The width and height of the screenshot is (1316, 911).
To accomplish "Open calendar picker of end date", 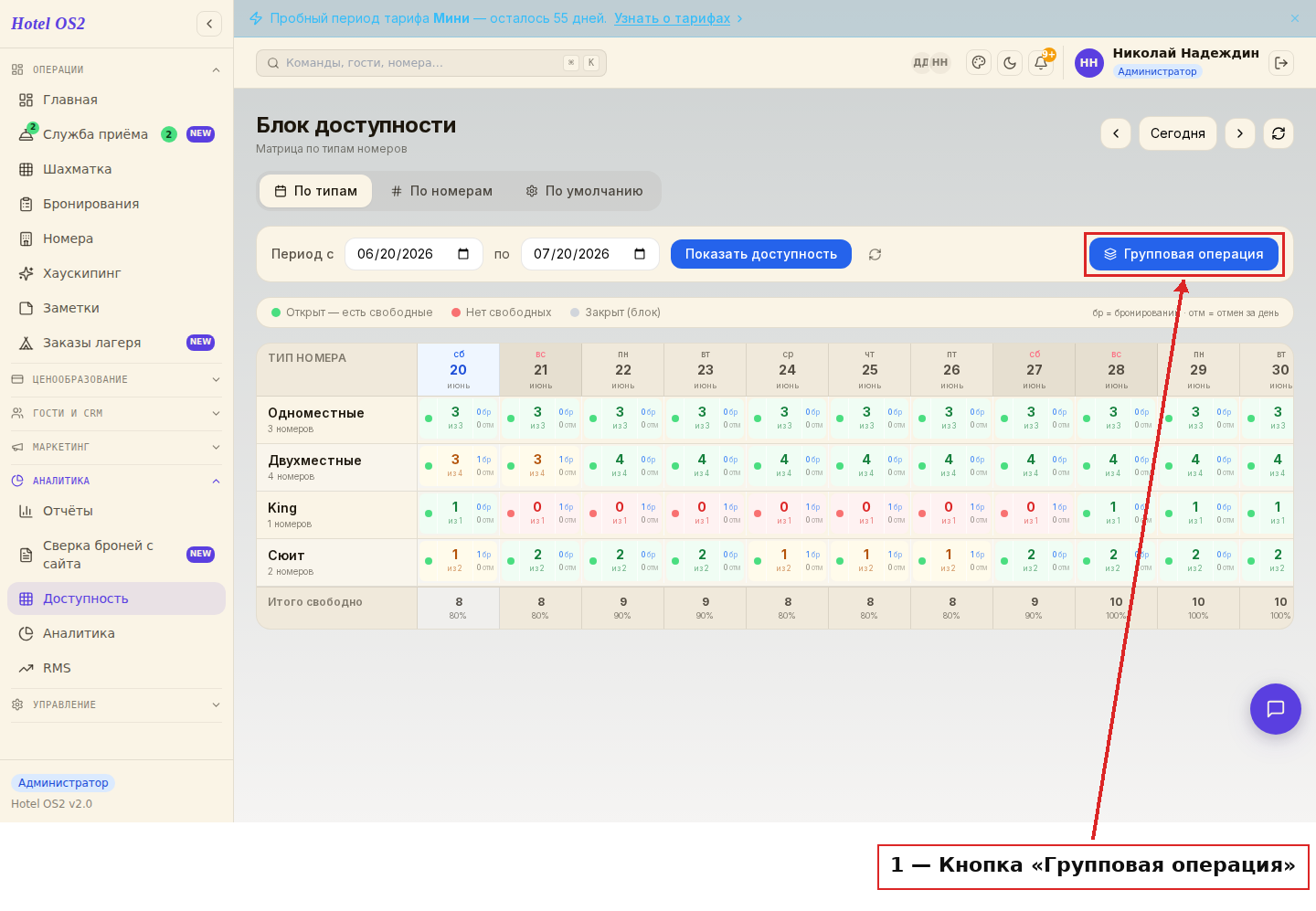I will [x=640, y=254].
